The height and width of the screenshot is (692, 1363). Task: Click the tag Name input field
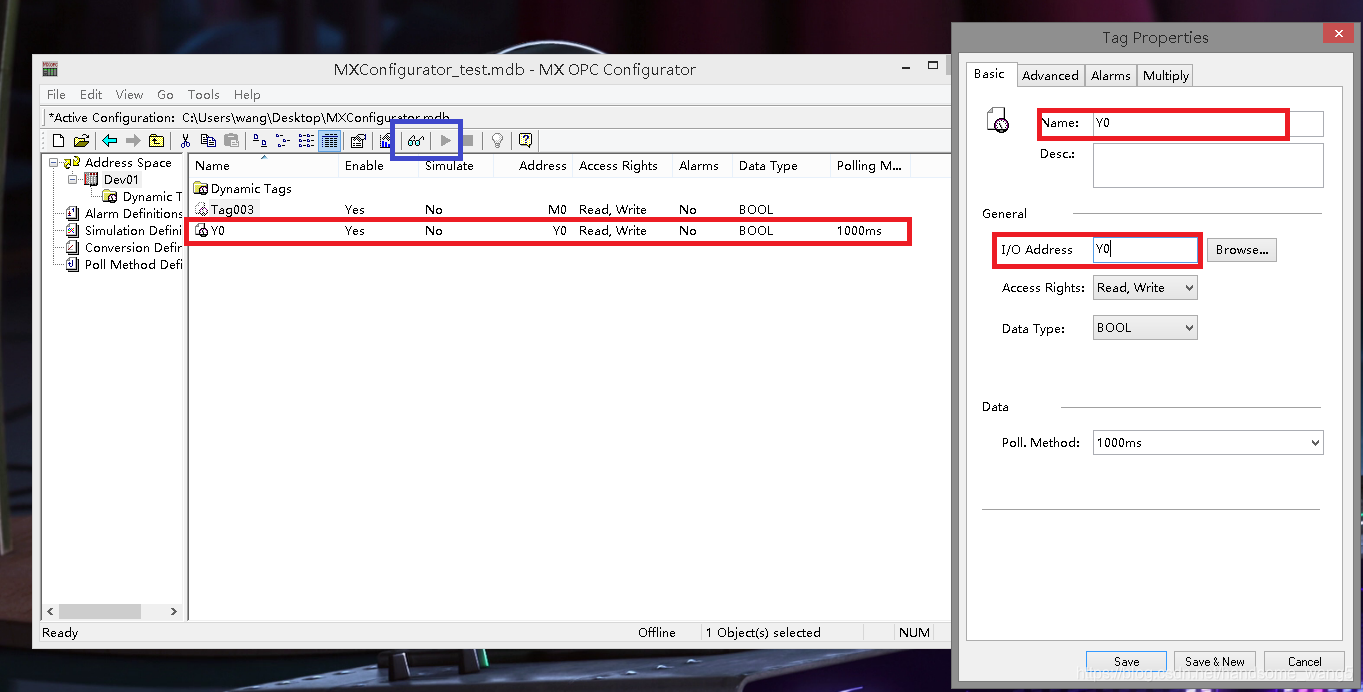click(x=1208, y=123)
